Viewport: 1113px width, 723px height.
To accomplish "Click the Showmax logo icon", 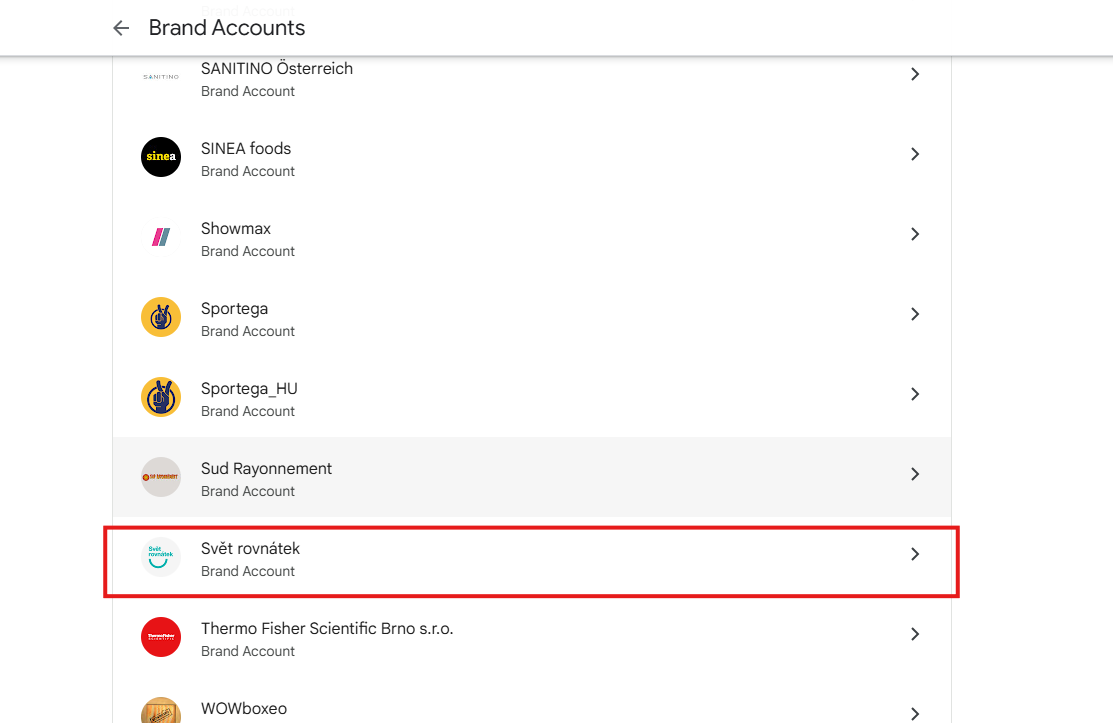I will [161, 237].
